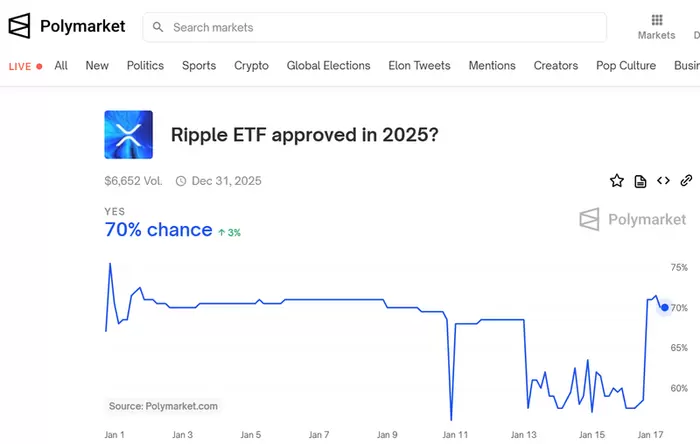Favorite this market with the star icon
The image size is (700, 444).
[617, 181]
